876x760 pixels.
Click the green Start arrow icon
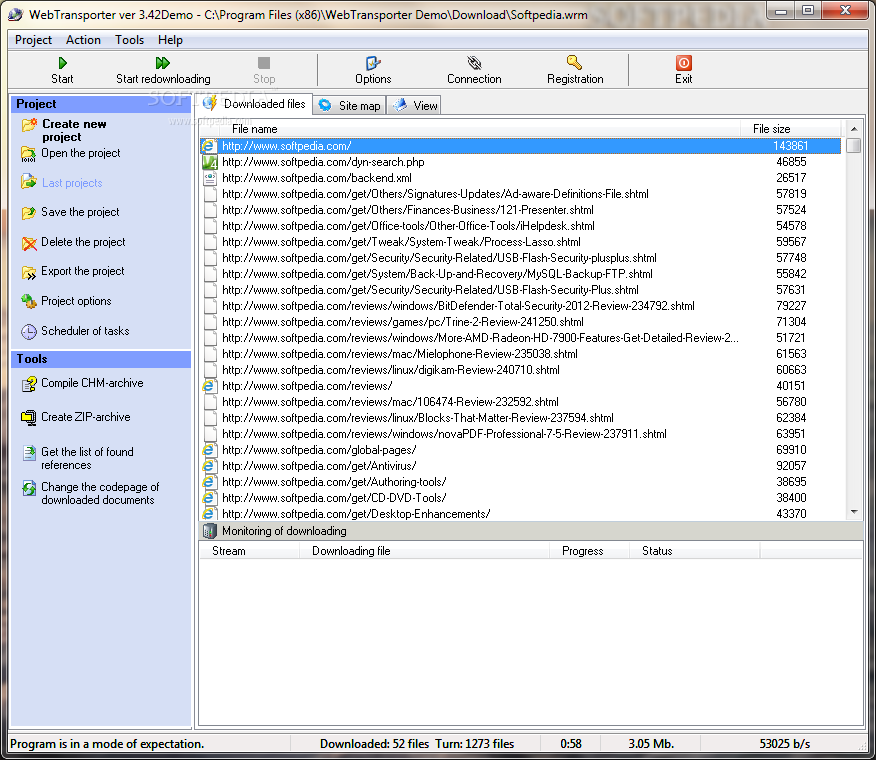tap(63, 63)
